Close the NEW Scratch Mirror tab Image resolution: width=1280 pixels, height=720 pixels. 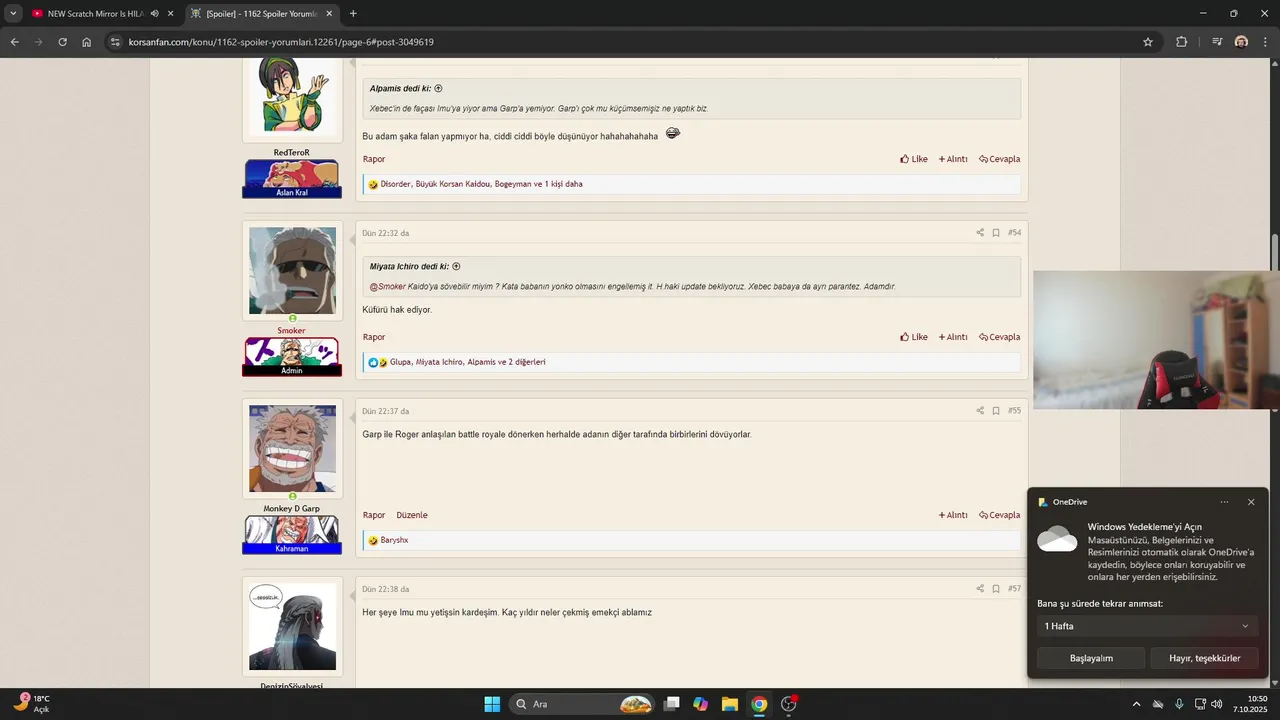click(x=171, y=14)
